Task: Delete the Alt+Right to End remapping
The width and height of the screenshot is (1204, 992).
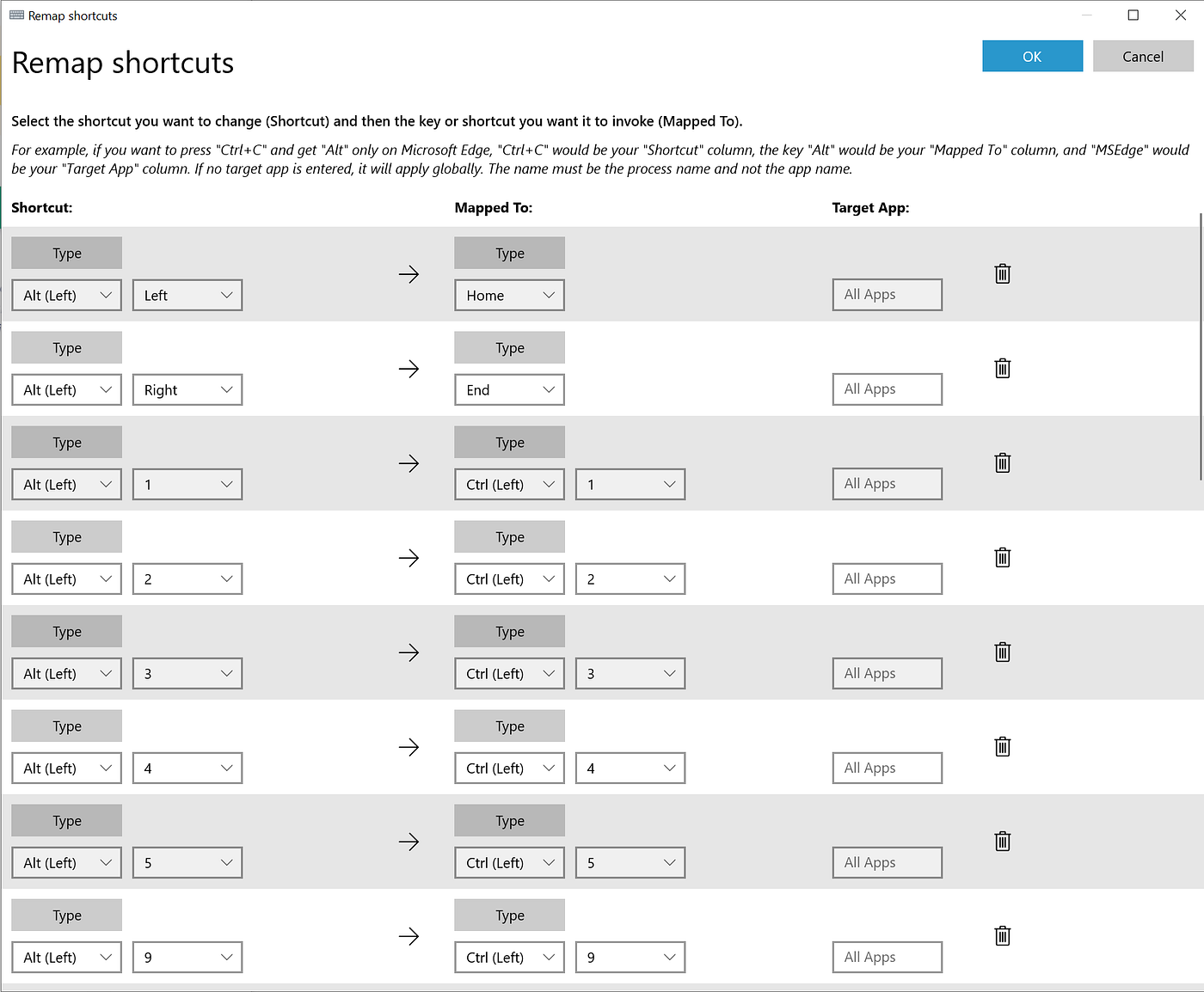Action: coord(1002,369)
